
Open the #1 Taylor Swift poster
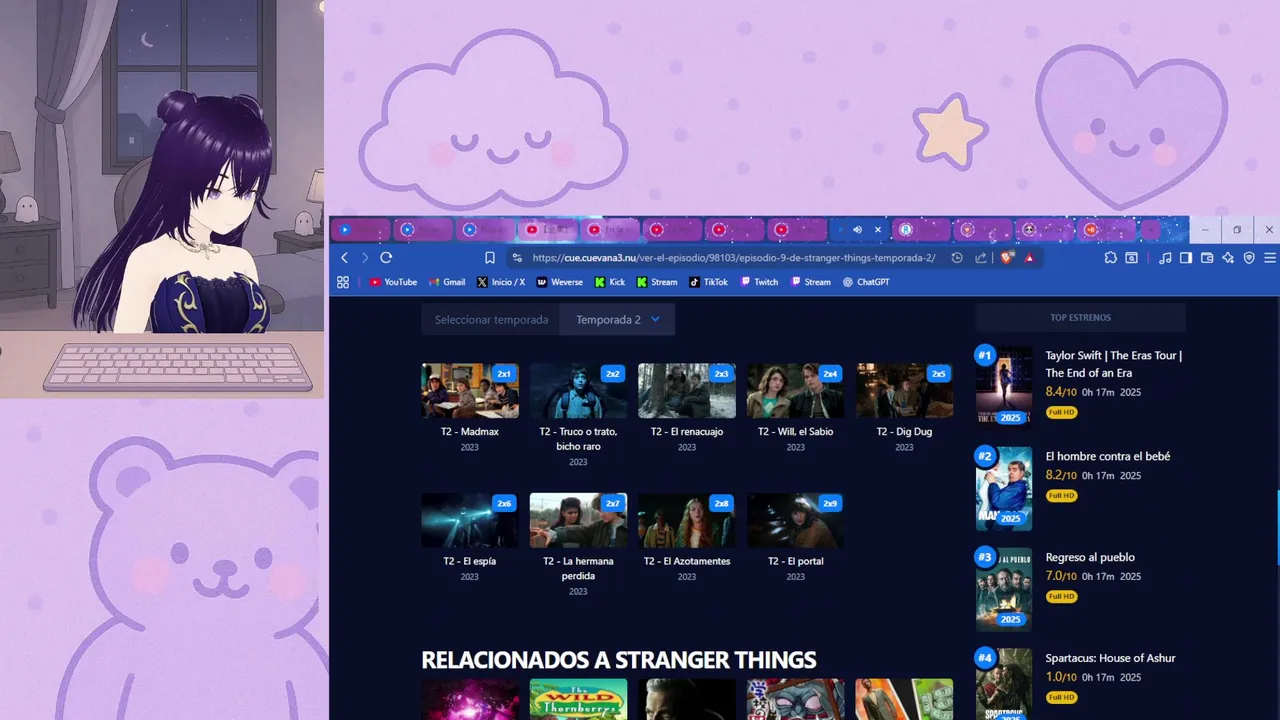(1004, 386)
